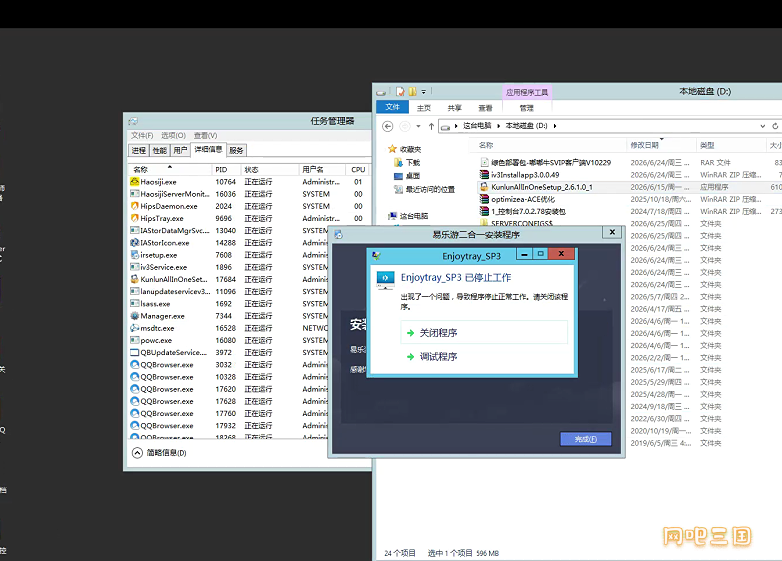Screen dimensions: 782x561
Task: Switch to the 性能 tab
Action: tap(160, 150)
